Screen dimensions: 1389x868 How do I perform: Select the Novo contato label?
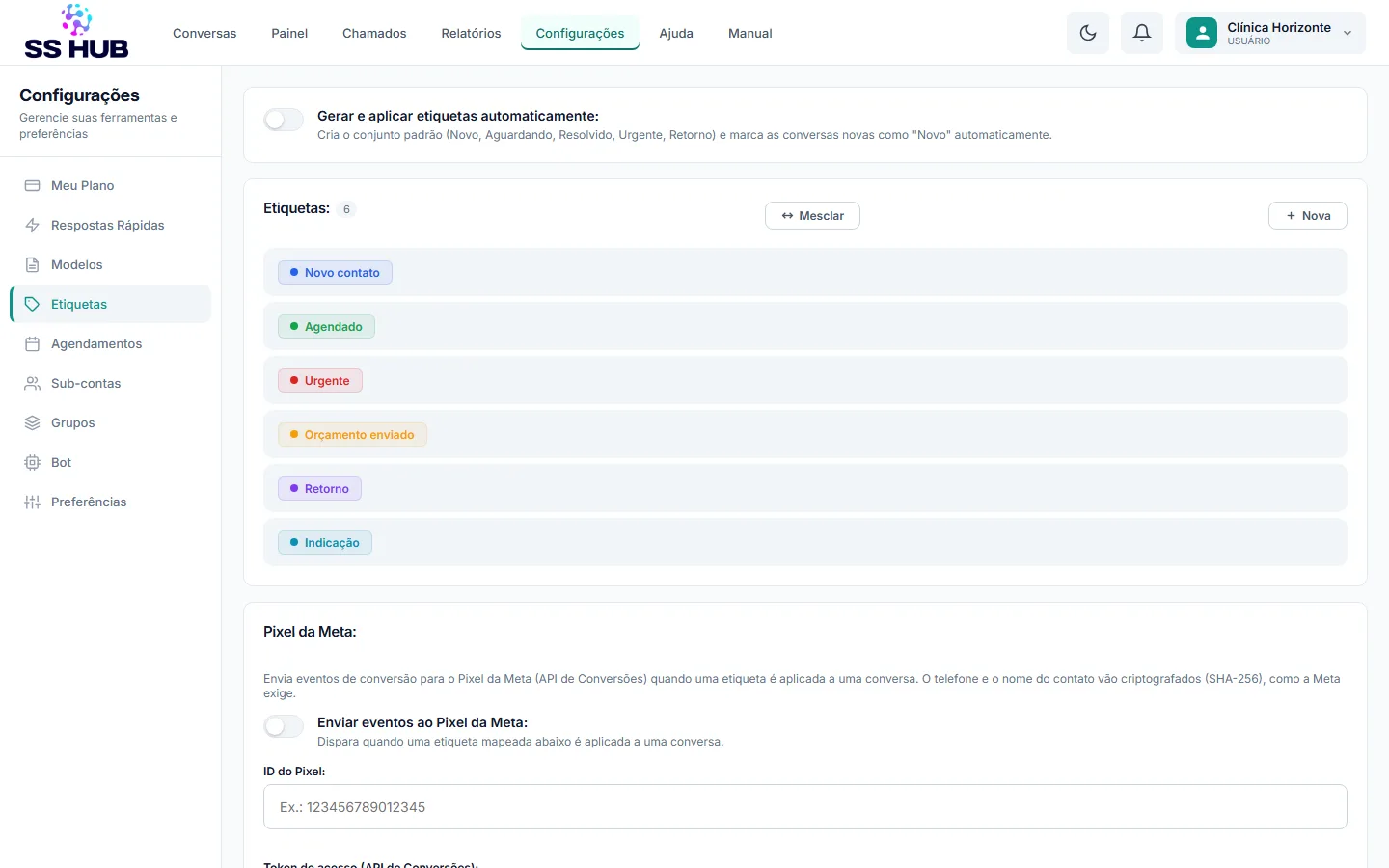[x=335, y=273]
